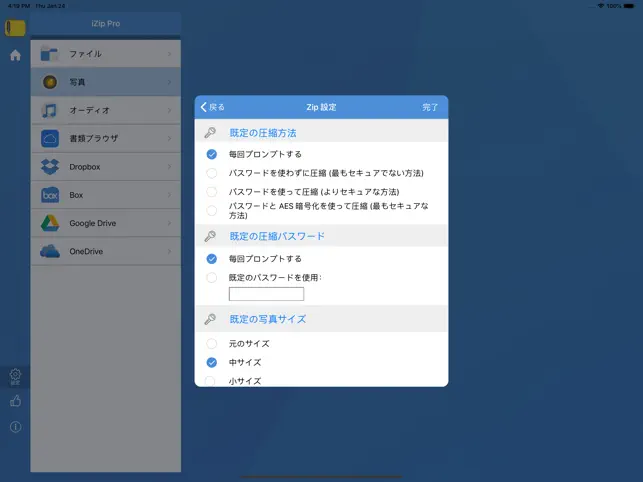Open the info icon in sidebar
This screenshot has width=643, height=482.
15,427
